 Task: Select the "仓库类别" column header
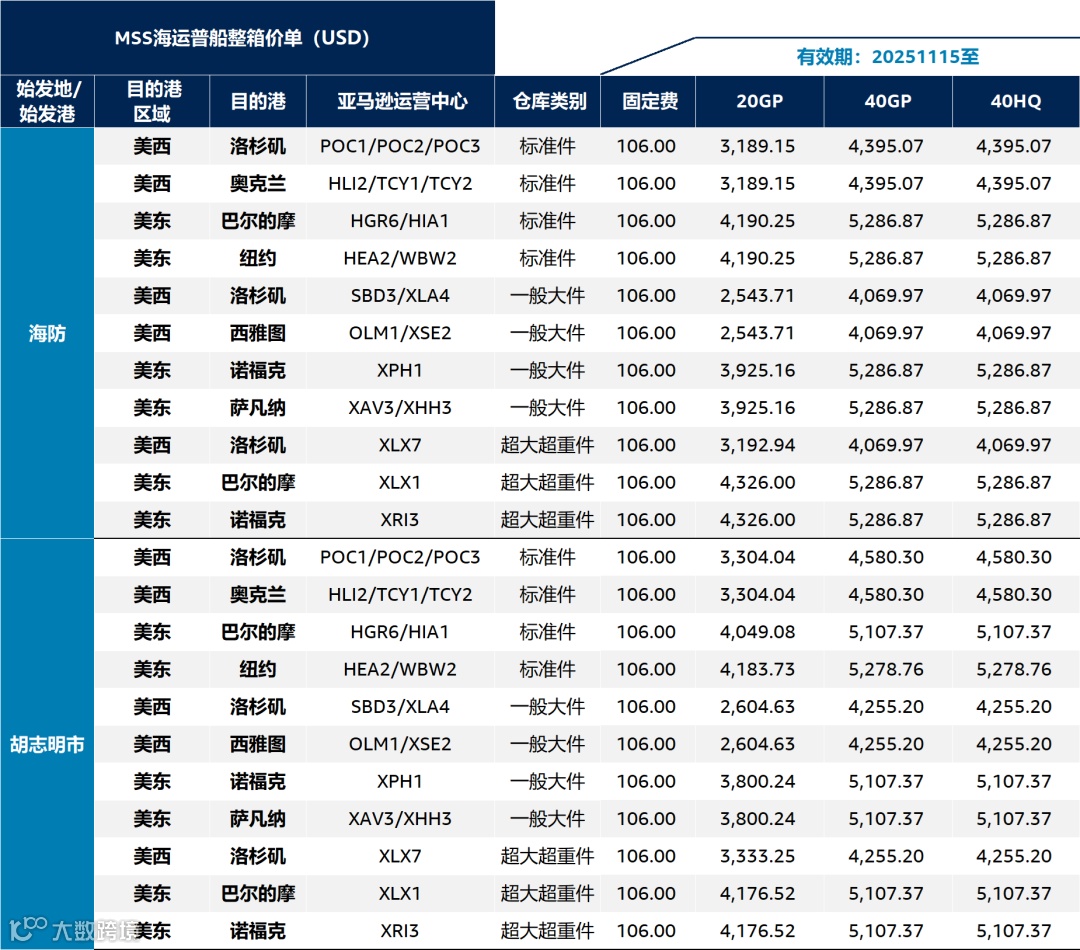click(x=549, y=101)
